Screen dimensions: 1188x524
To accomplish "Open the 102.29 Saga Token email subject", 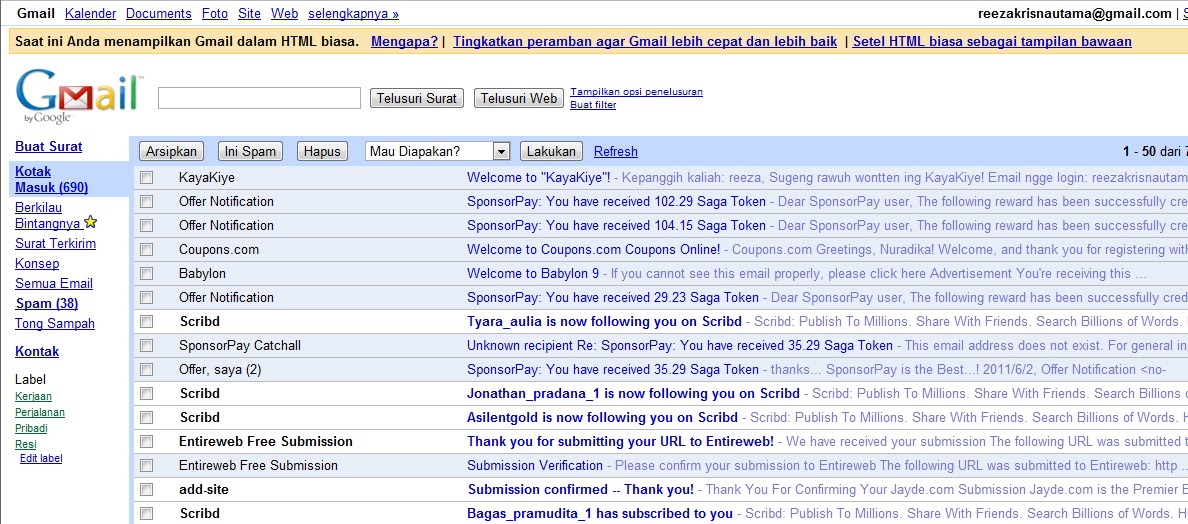I will pos(616,201).
